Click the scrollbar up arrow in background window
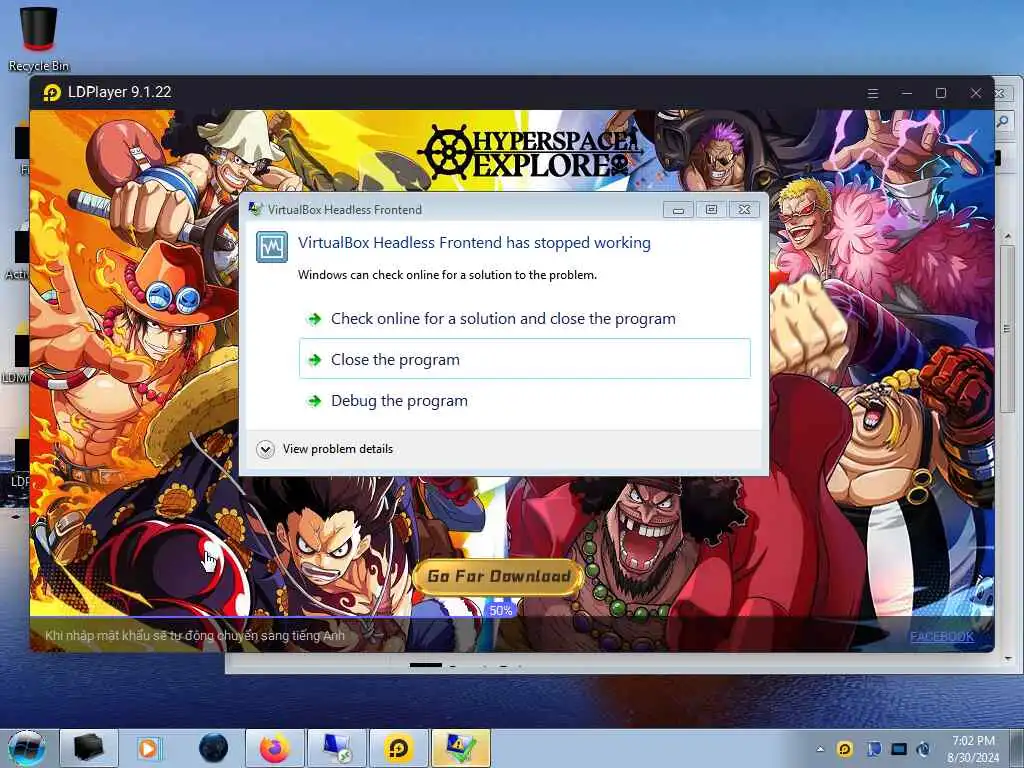Image resolution: width=1024 pixels, height=768 pixels. (x=1008, y=236)
